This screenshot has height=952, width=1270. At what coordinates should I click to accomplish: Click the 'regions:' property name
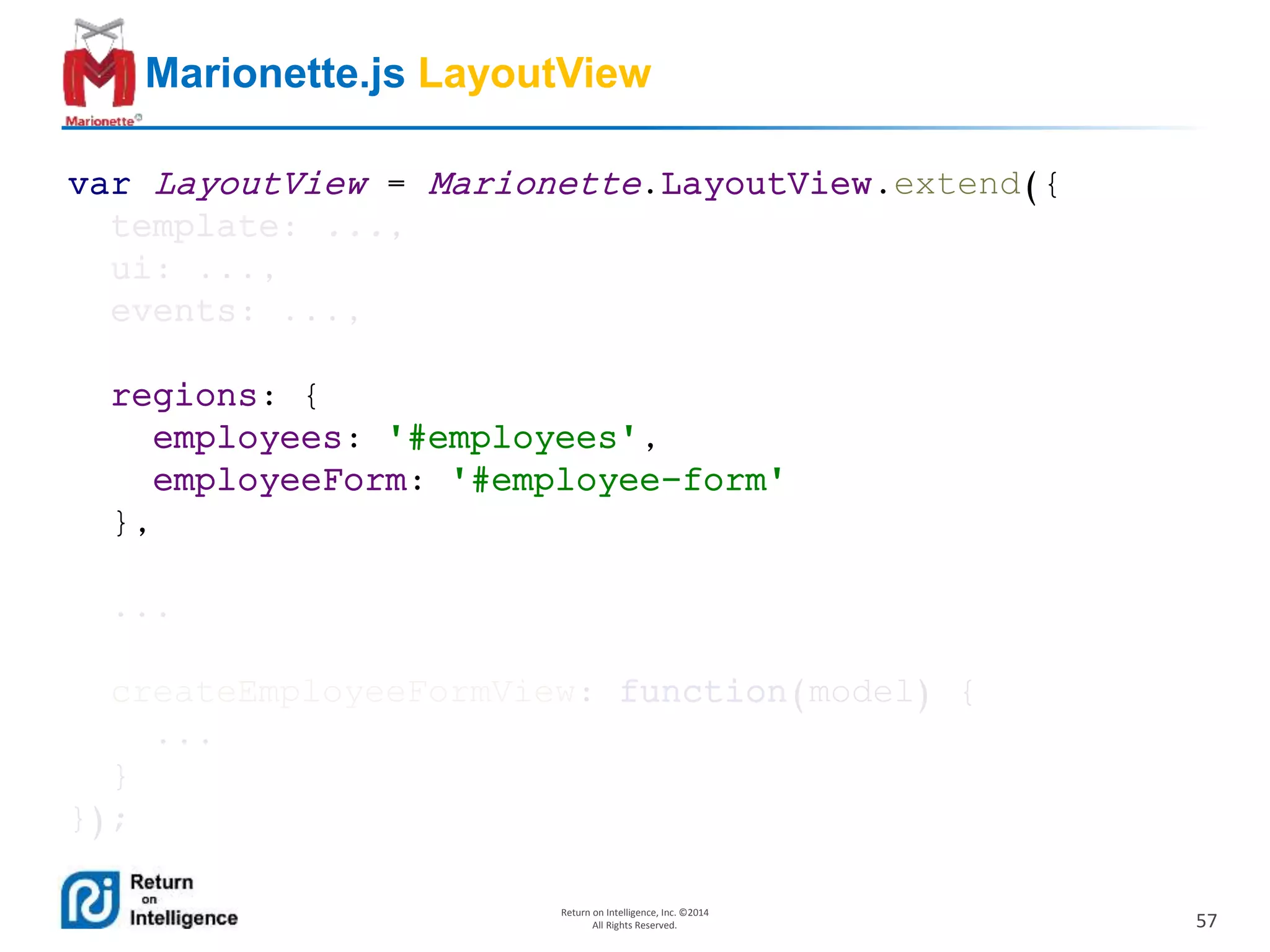click(x=193, y=397)
